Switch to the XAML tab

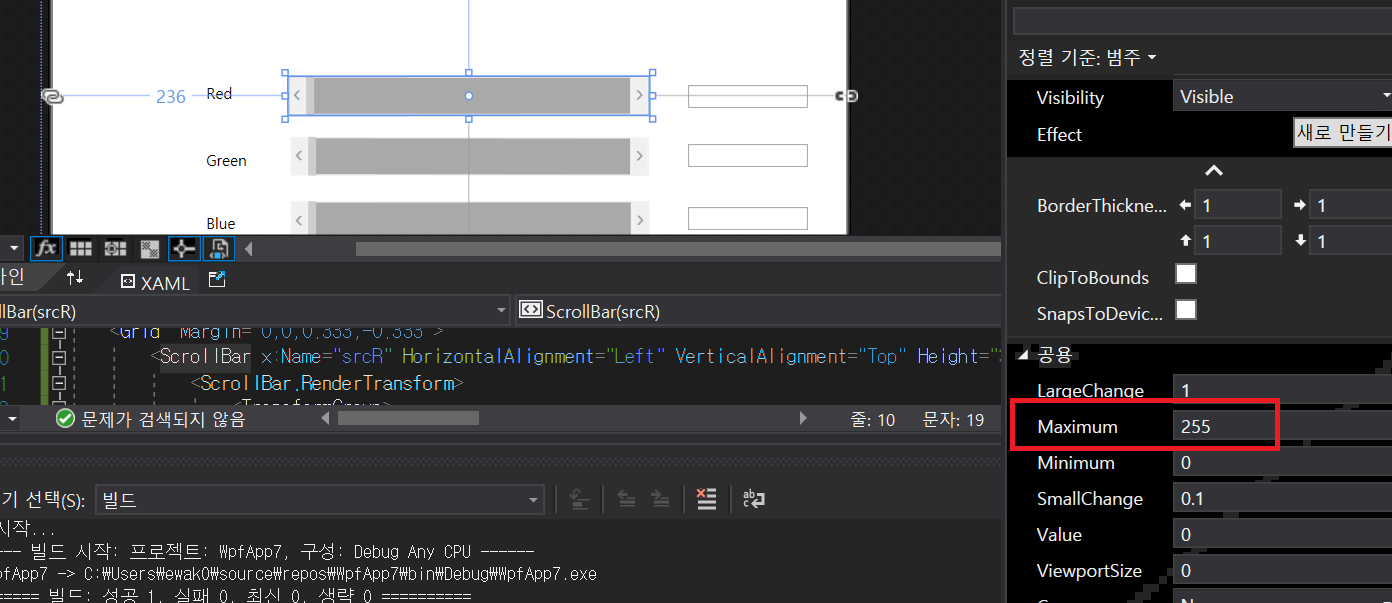pyautogui.click(x=155, y=282)
